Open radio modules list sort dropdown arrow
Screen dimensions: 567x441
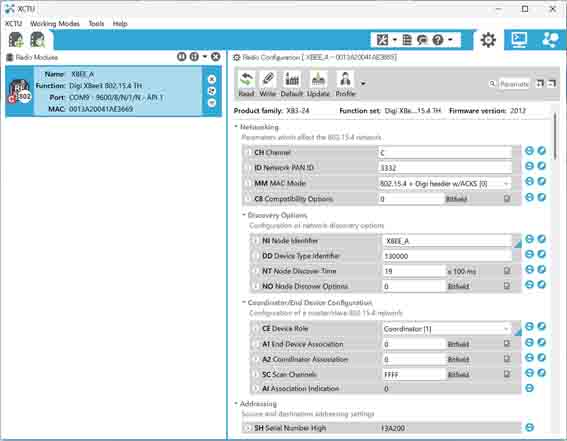(205, 57)
